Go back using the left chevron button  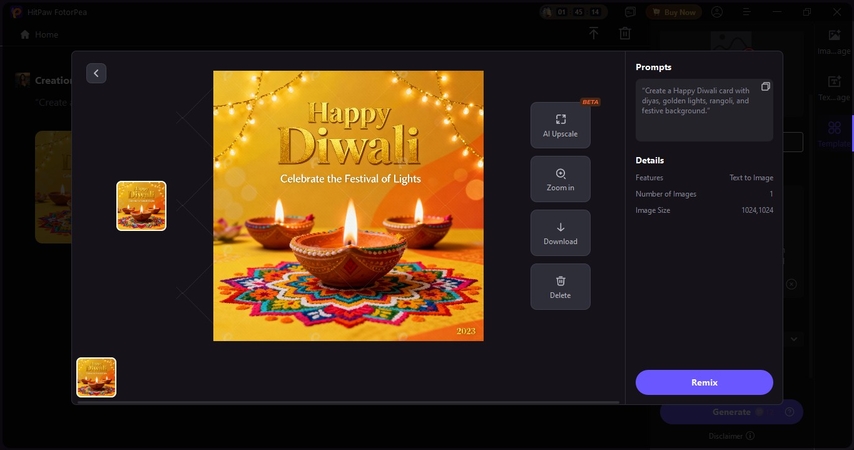pos(96,73)
